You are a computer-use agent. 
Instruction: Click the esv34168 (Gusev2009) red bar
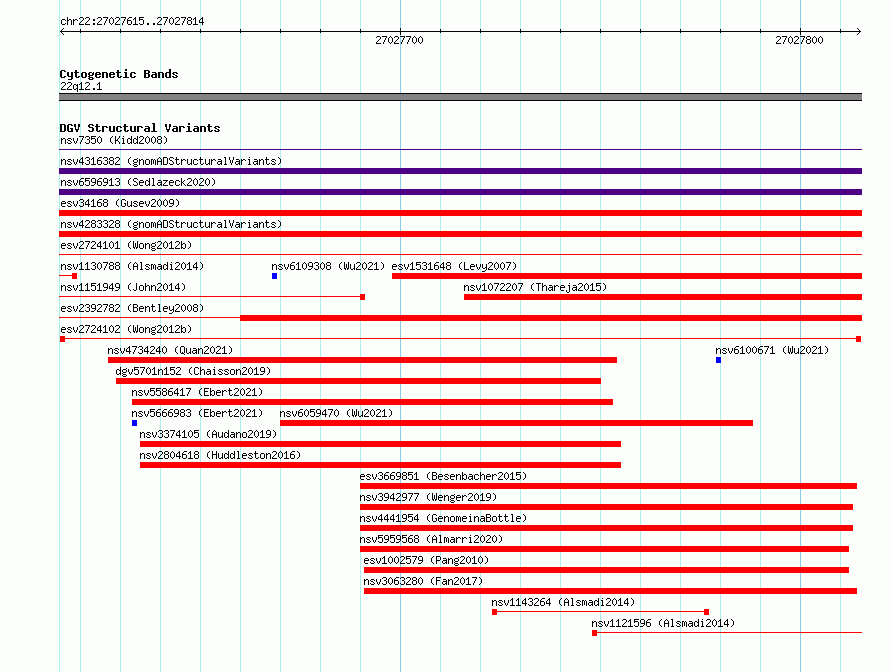pyautogui.click(x=460, y=213)
